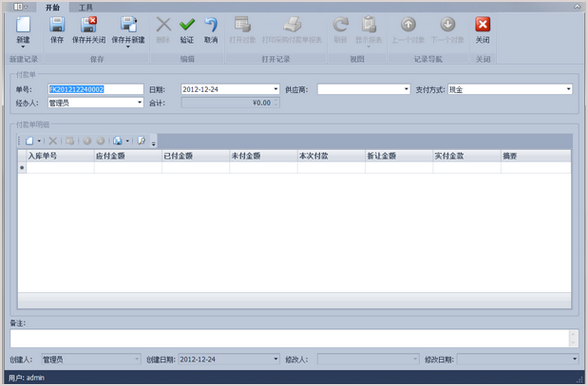
Task: Expand the 支付方式 payment method dropdown
Action: click(x=568, y=89)
